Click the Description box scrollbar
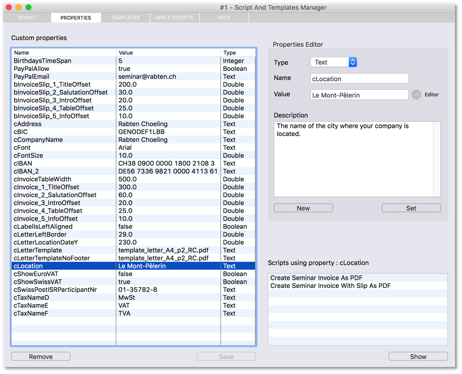 click(437, 159)
